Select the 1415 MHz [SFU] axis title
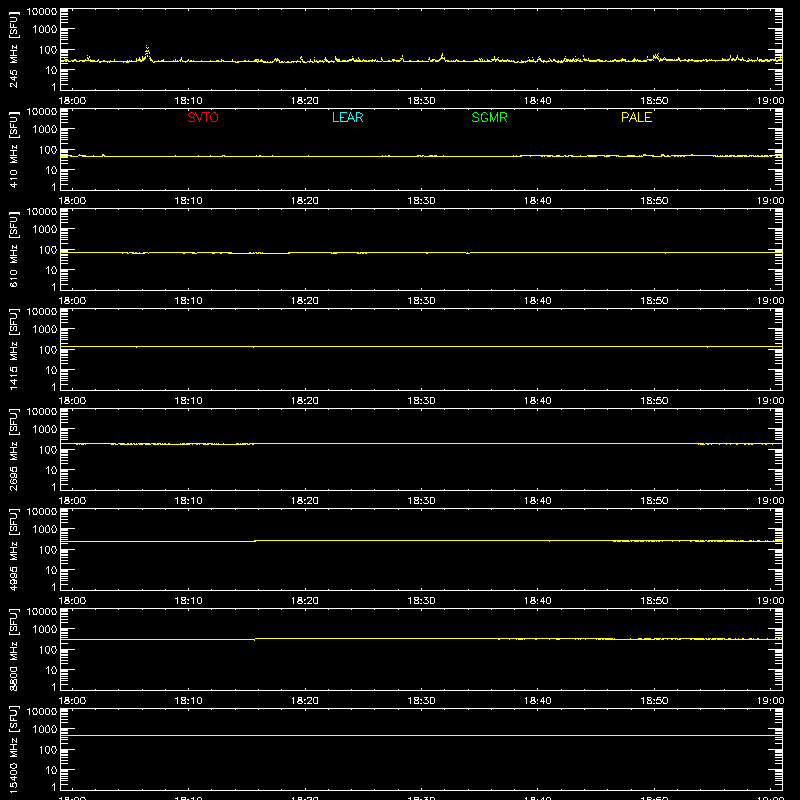Viewport: 800px width, 800px height. click(14, 349)
